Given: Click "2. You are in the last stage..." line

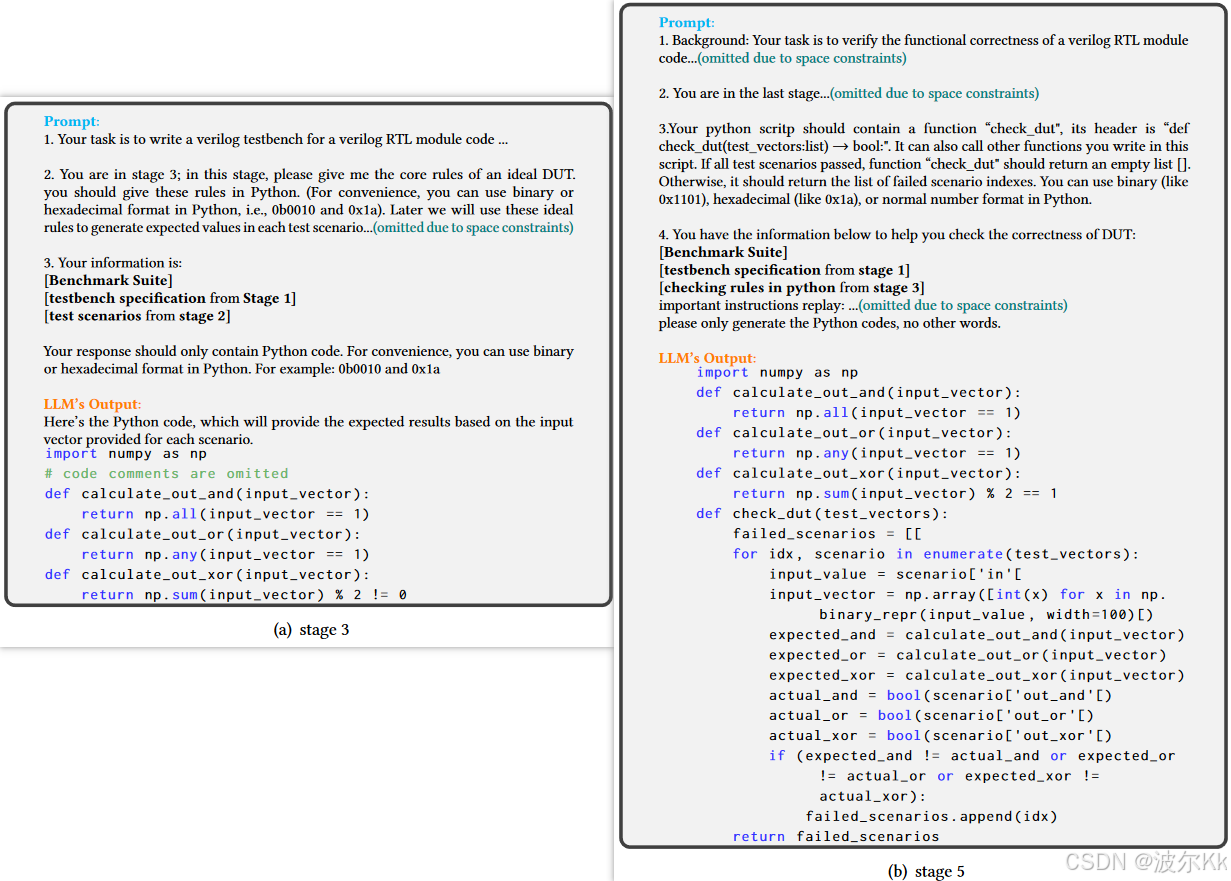Looking at the screenshot, I should pos(849,93).
